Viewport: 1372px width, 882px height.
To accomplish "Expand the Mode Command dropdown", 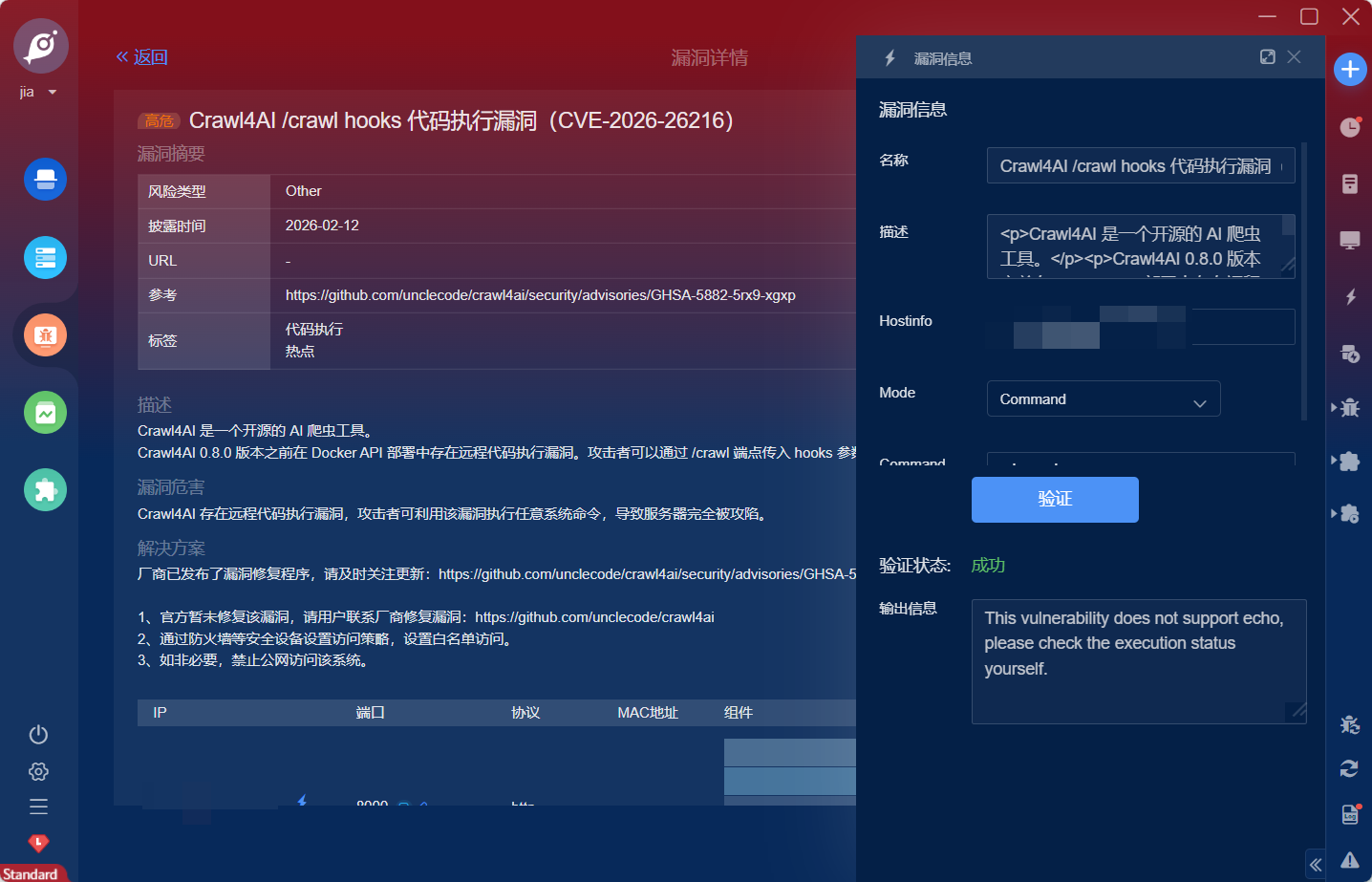I will tap(1103, 399).
